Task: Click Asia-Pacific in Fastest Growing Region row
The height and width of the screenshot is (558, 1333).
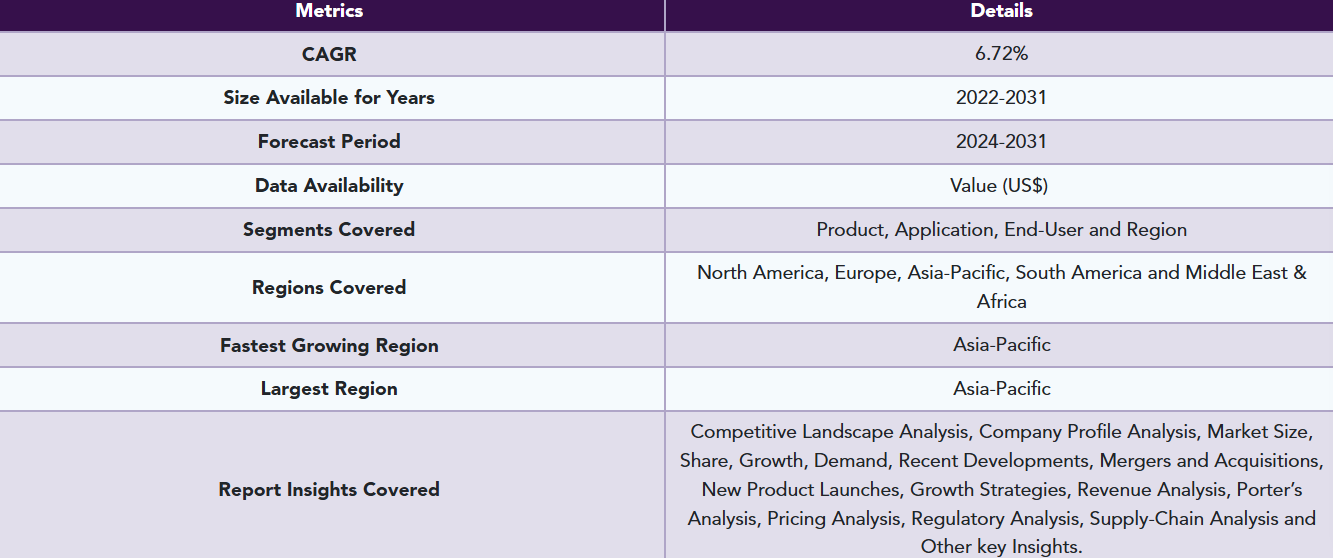Action: pos(1001,345)
